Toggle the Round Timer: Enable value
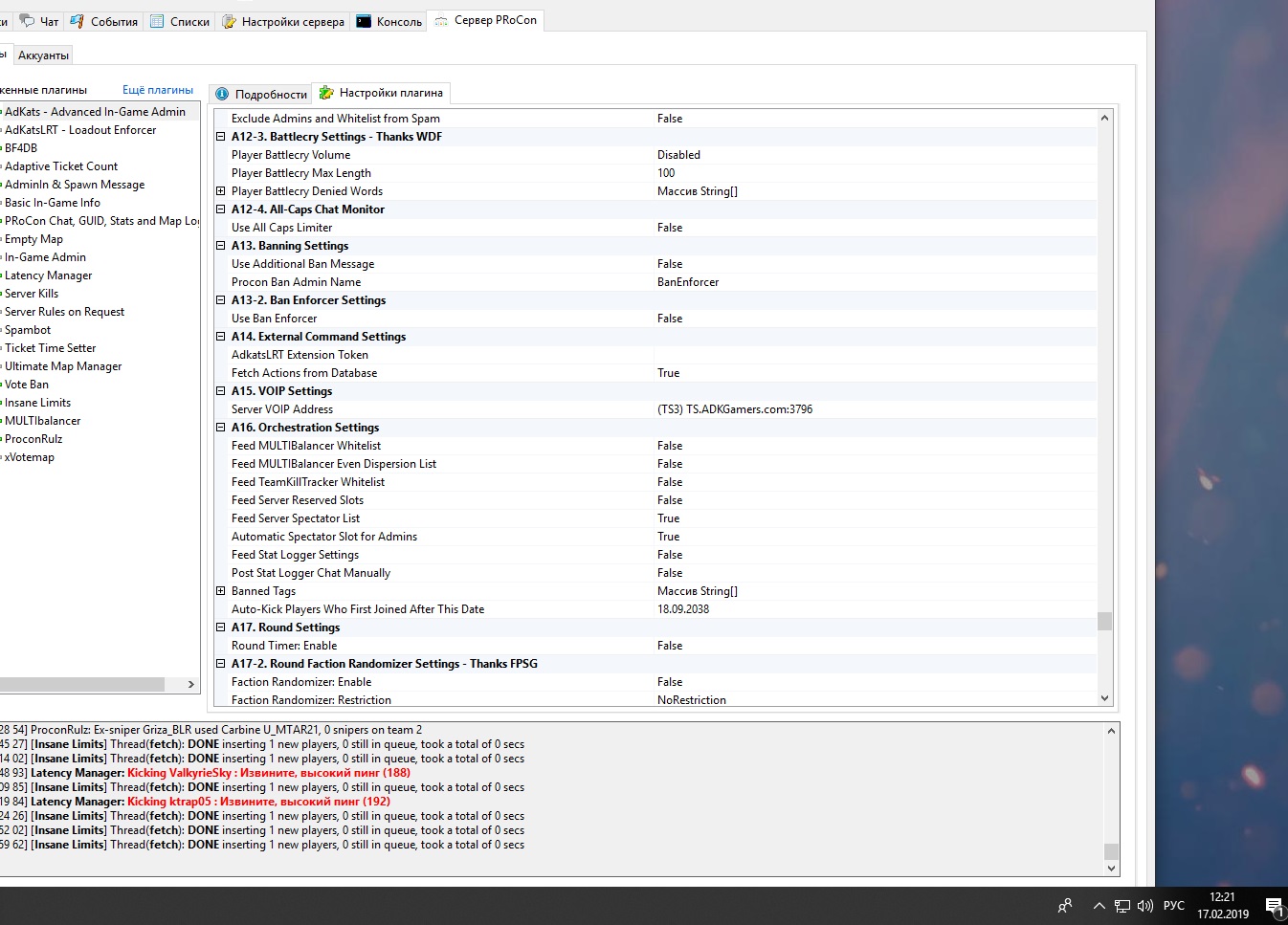 click(x=670, y=646)
